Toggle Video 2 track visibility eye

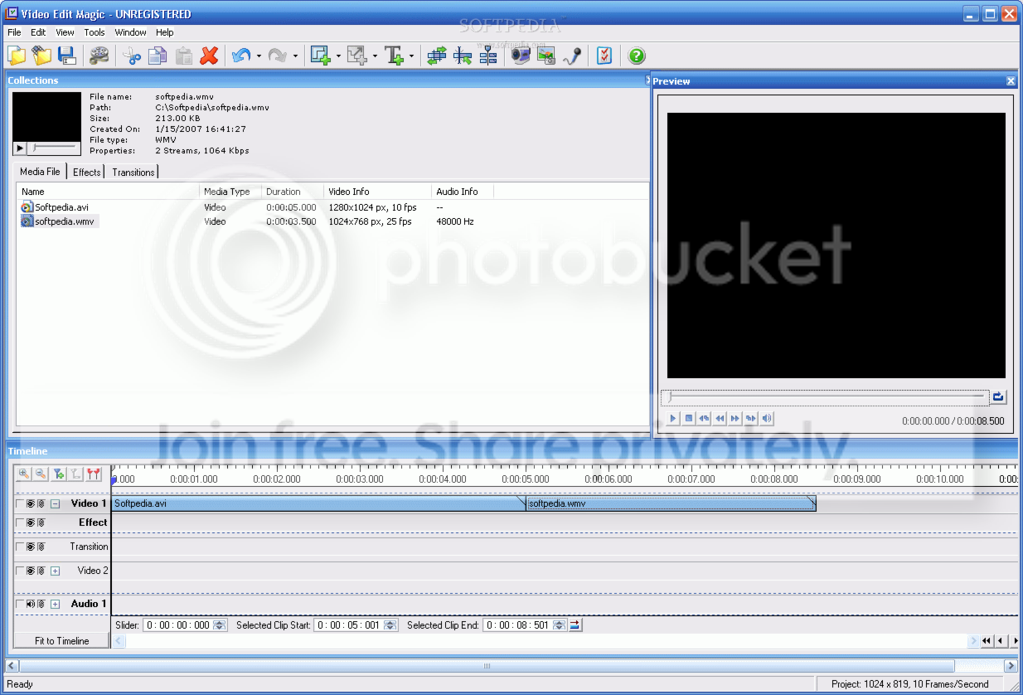pyautogui.click(x=30, y=571)
